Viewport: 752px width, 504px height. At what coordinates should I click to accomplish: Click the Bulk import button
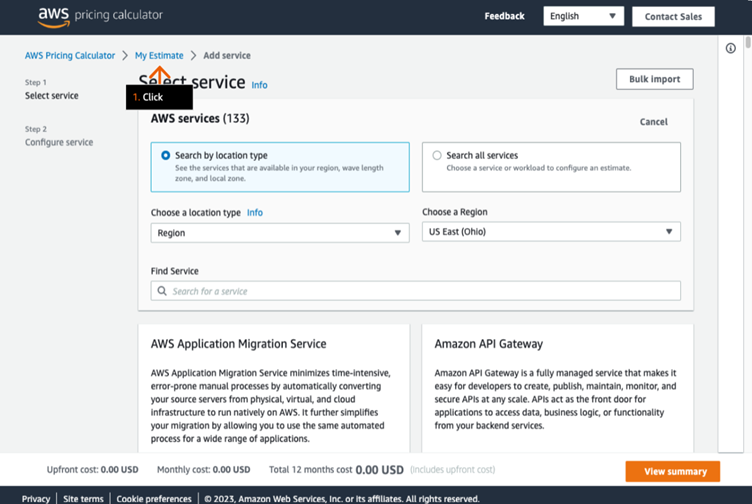[x=654, y=79]
